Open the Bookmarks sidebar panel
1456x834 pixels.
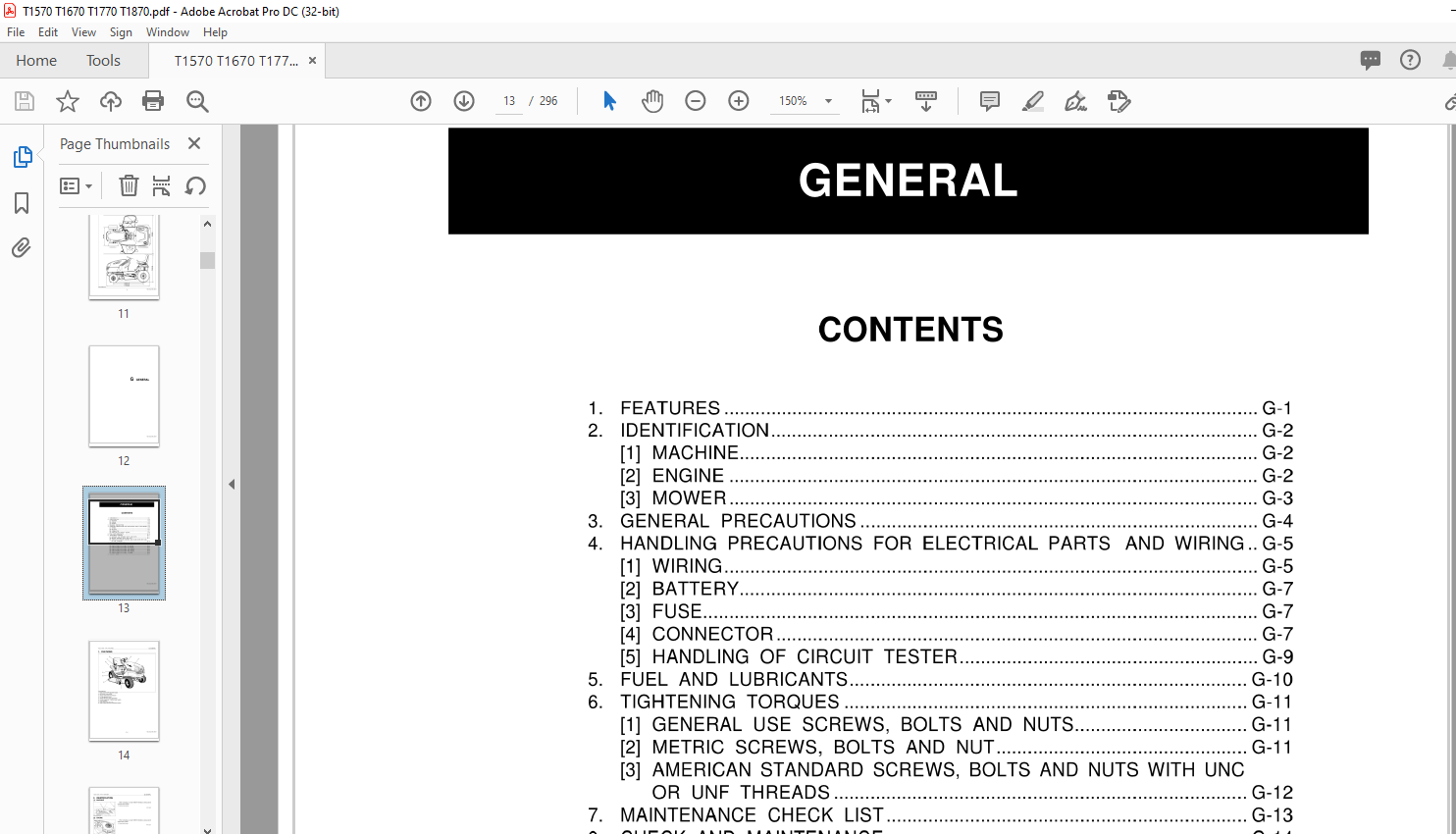tap(22, 203)
